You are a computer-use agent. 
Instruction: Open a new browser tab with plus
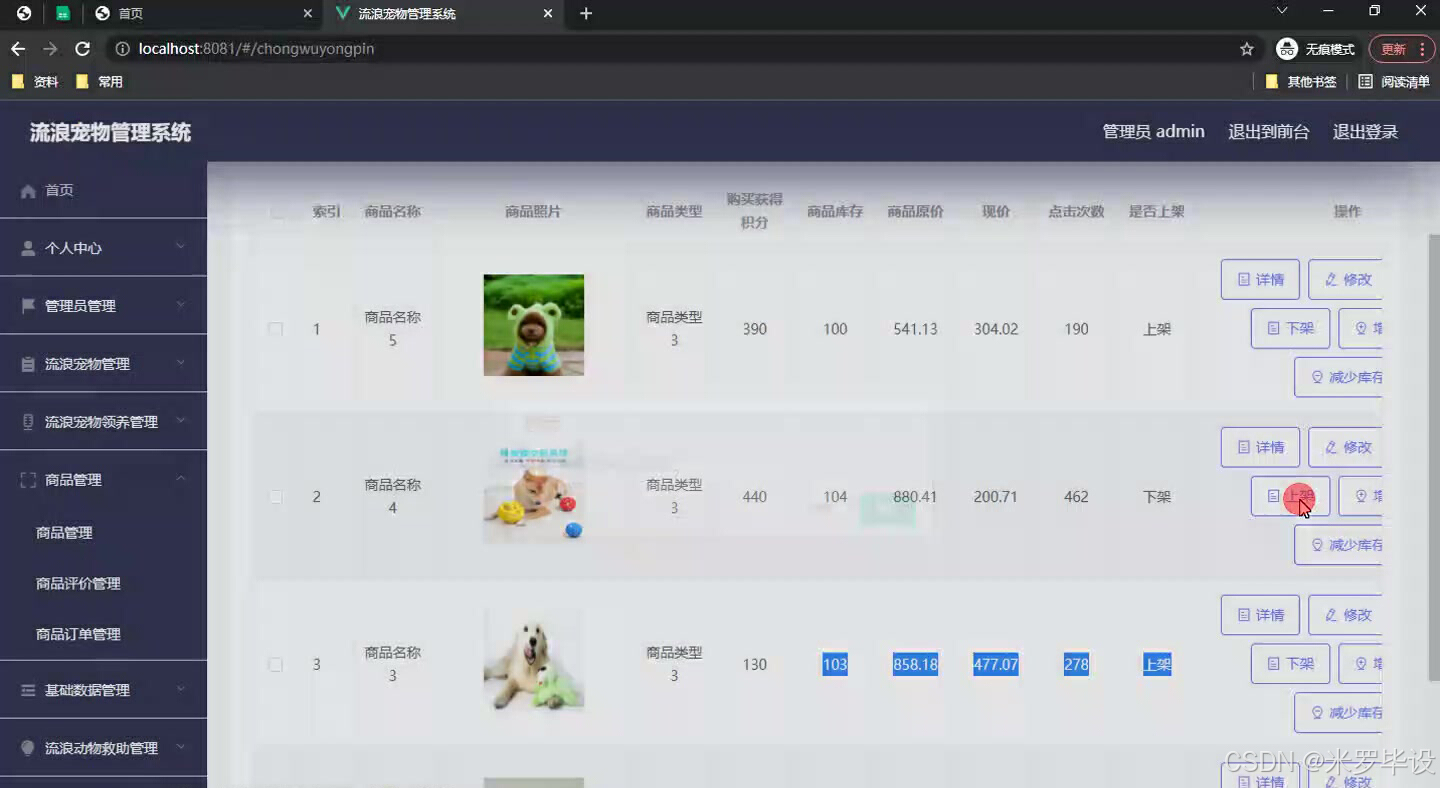586,14
